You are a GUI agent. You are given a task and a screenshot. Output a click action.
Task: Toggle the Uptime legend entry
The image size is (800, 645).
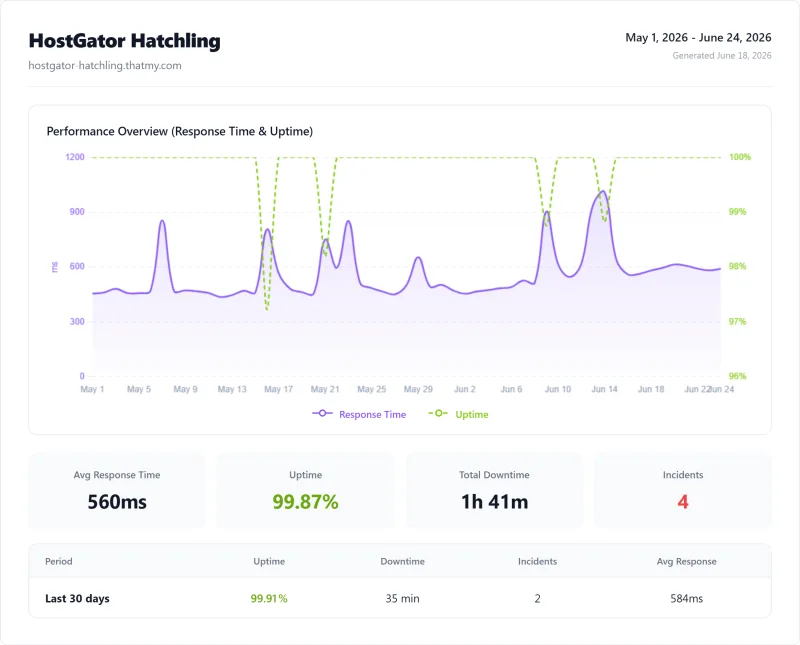pos(458,414)
